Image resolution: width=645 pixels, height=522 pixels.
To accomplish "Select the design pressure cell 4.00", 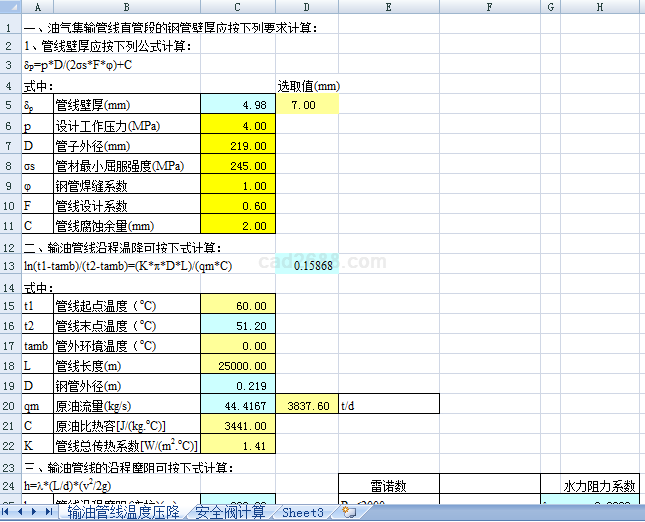I will 237,126.
